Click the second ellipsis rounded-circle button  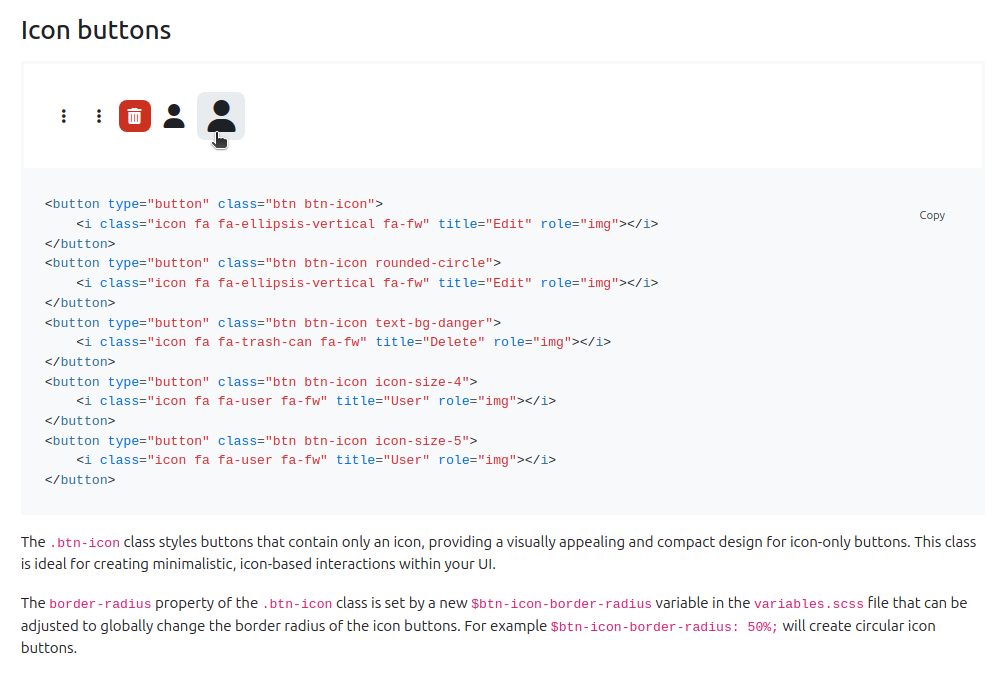click(x=99, y=116)
